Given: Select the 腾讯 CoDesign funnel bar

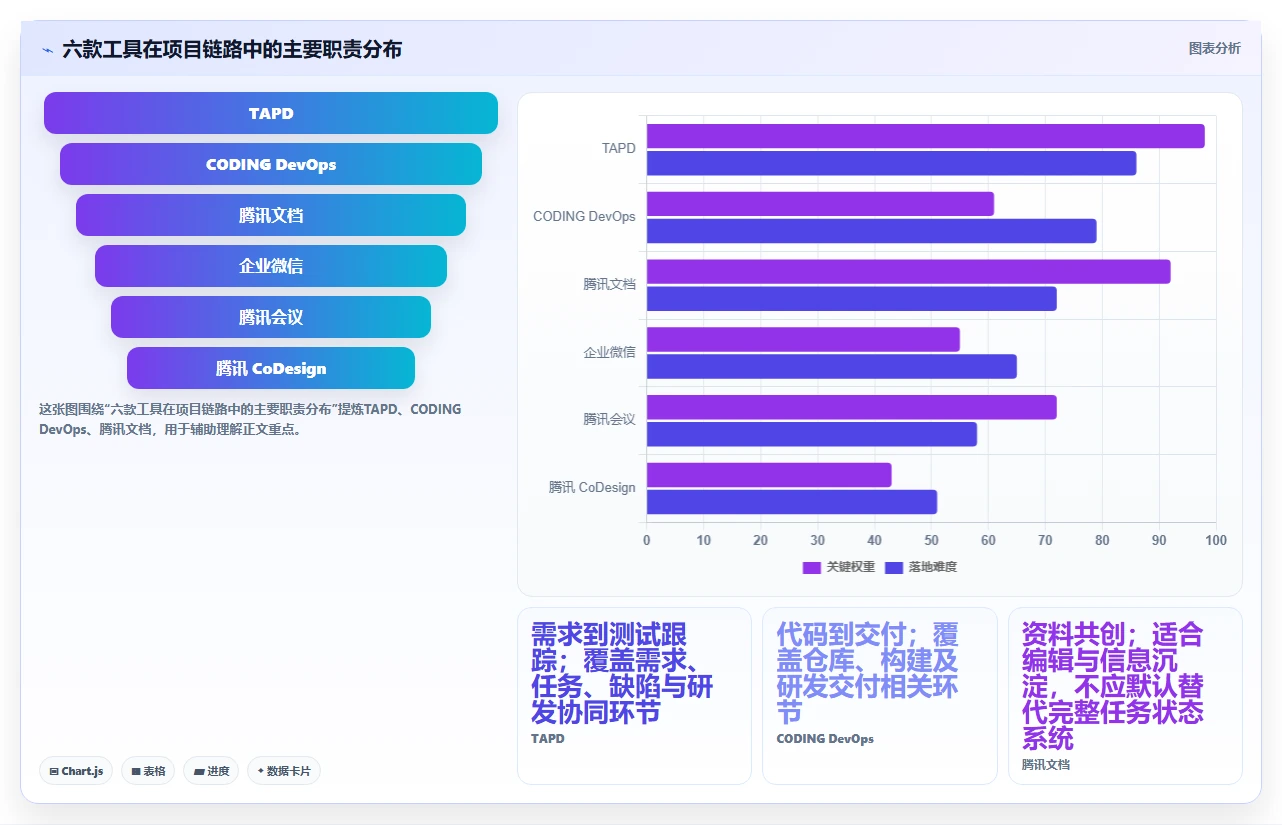Looking at the screenshot, I should [271, 368].
